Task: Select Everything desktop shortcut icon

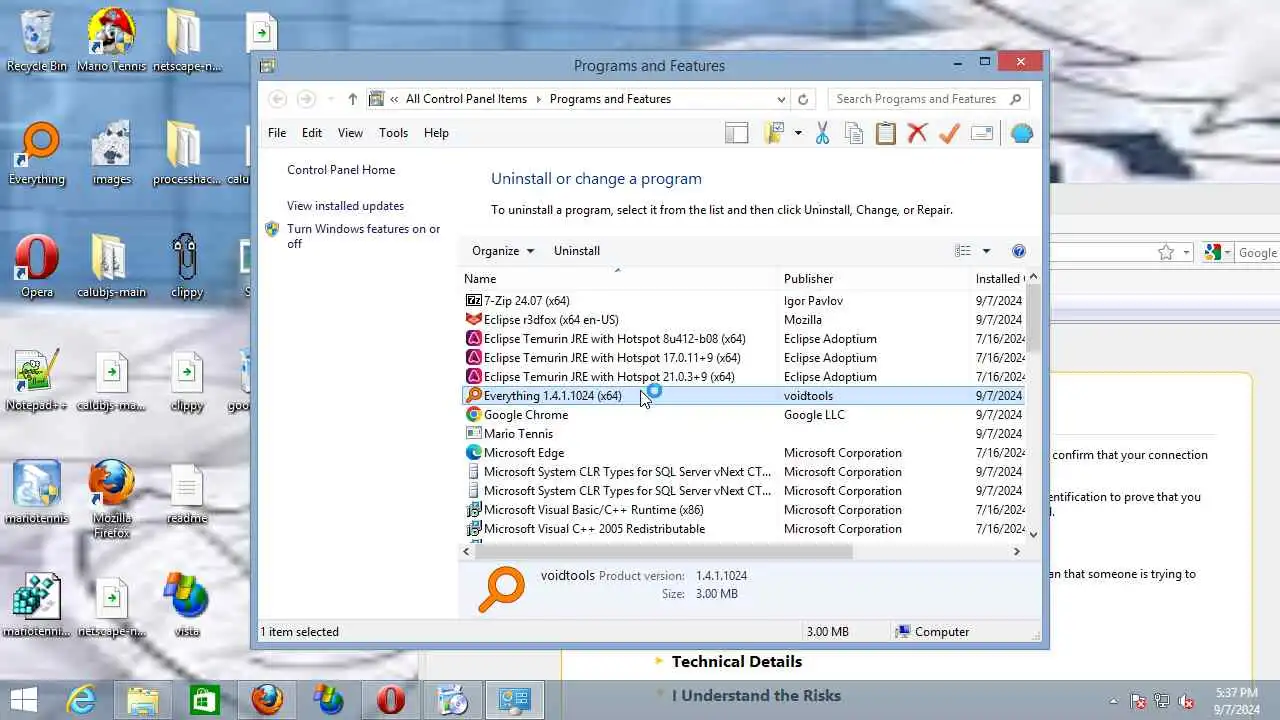Action: click(37, 154)
